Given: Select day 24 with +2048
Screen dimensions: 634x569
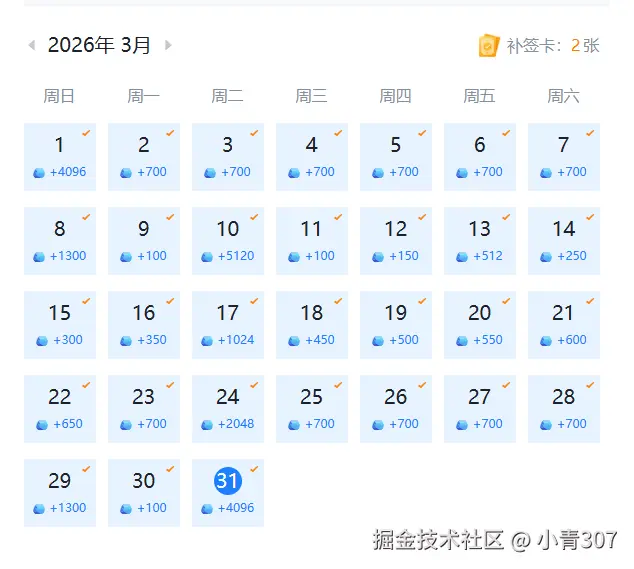Looking at the screenshot, I should [x=228, y=409].
